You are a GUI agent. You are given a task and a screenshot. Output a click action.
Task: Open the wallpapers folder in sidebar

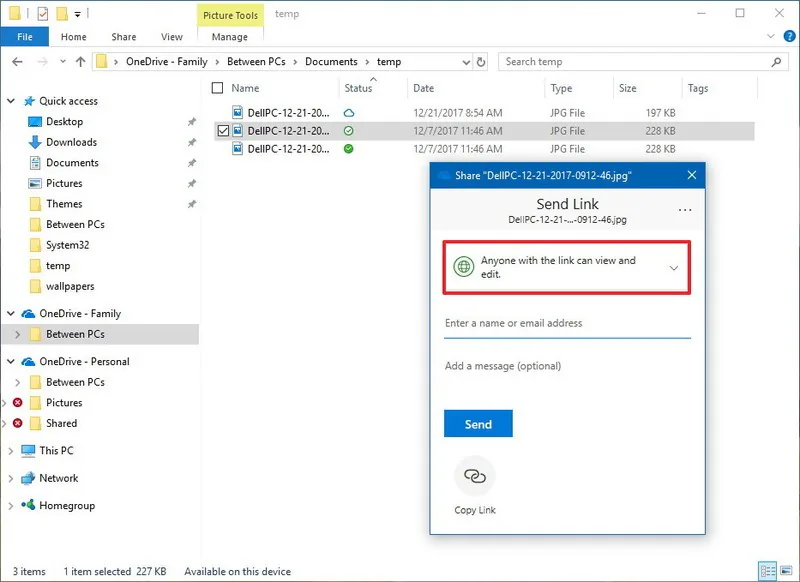(70, 286)
